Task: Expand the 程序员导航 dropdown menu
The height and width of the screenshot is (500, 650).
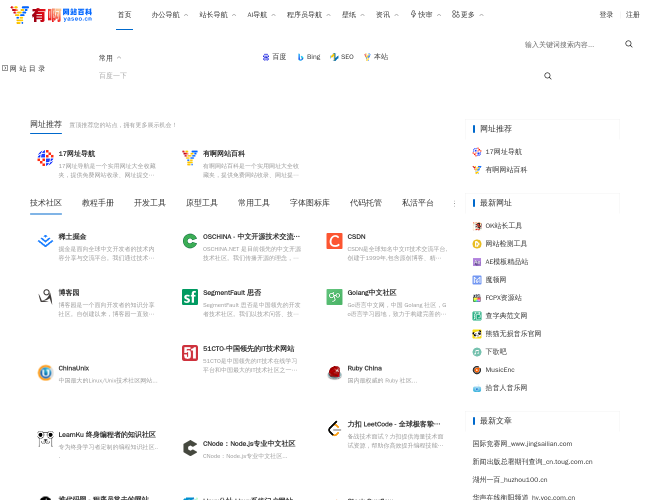Action: click(x=308, y=15)
